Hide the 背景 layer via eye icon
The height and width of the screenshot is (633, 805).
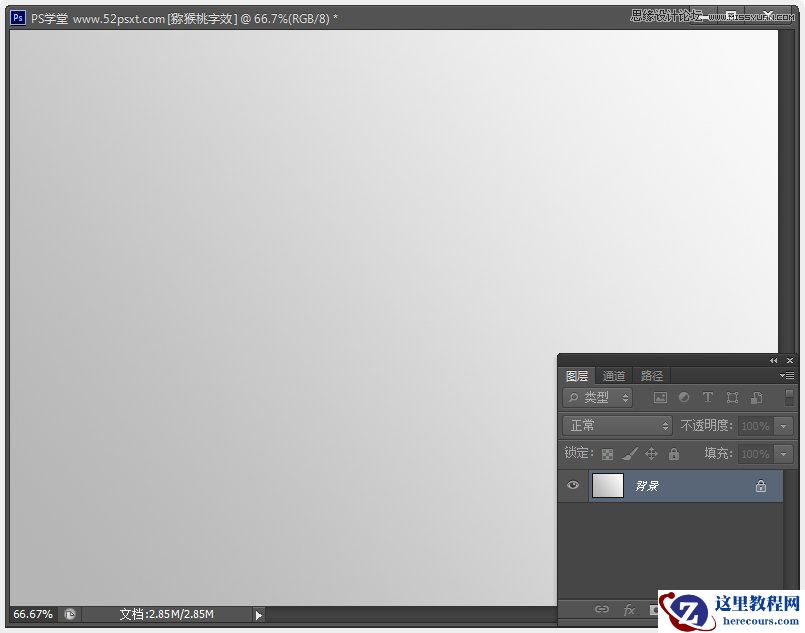click(x=573, y=485)
